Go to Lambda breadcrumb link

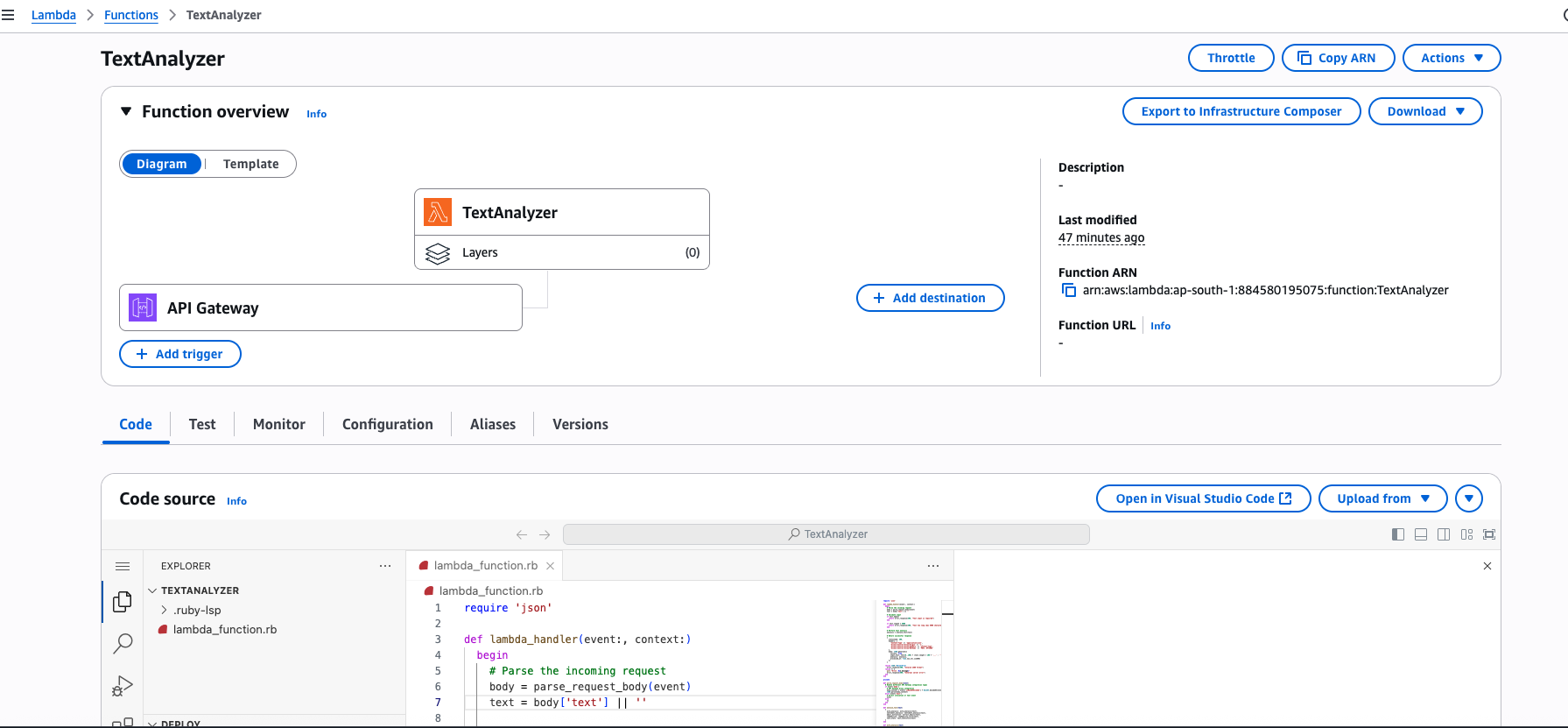53,15
